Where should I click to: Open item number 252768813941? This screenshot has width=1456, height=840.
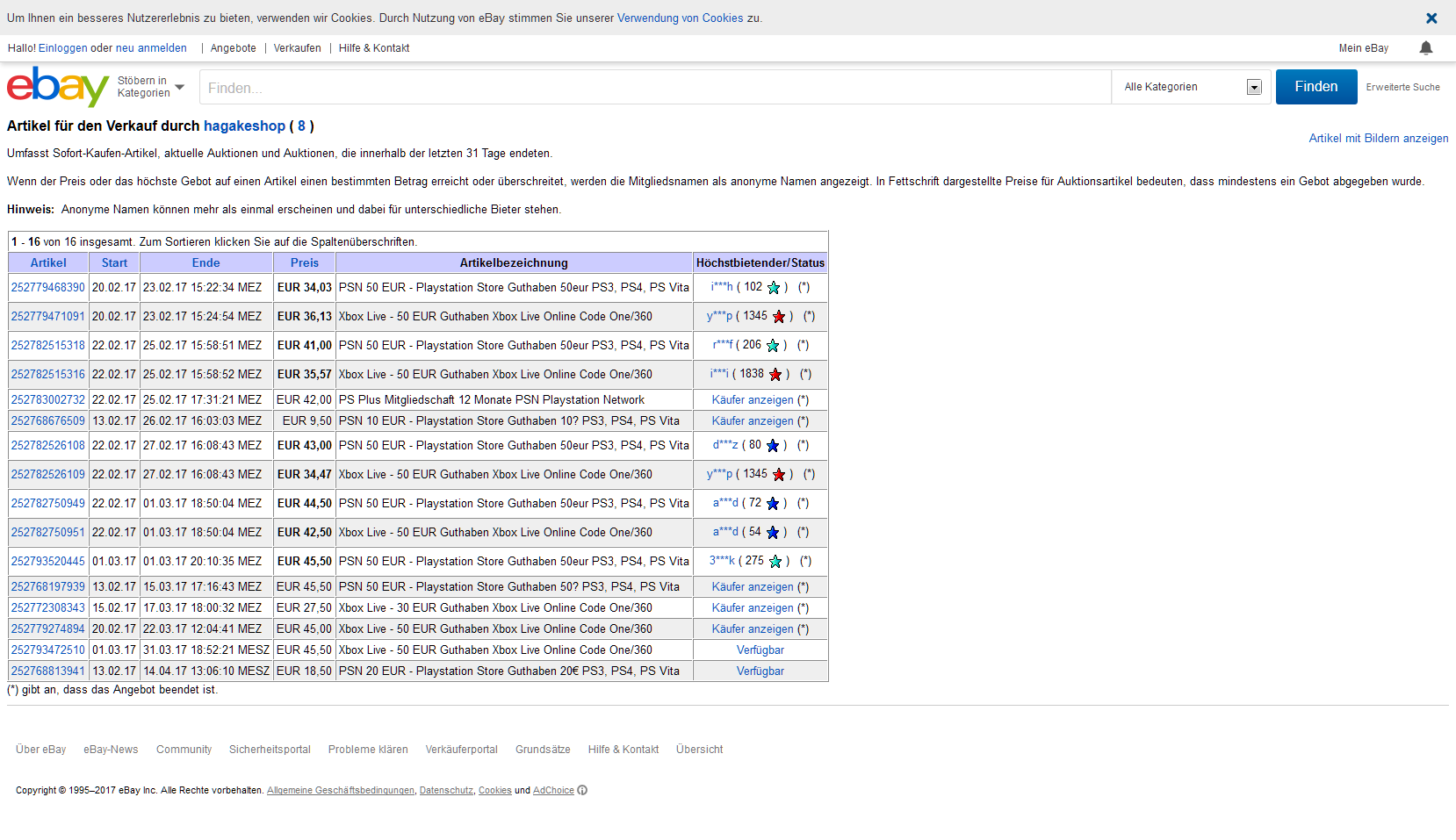pos(48,671)
